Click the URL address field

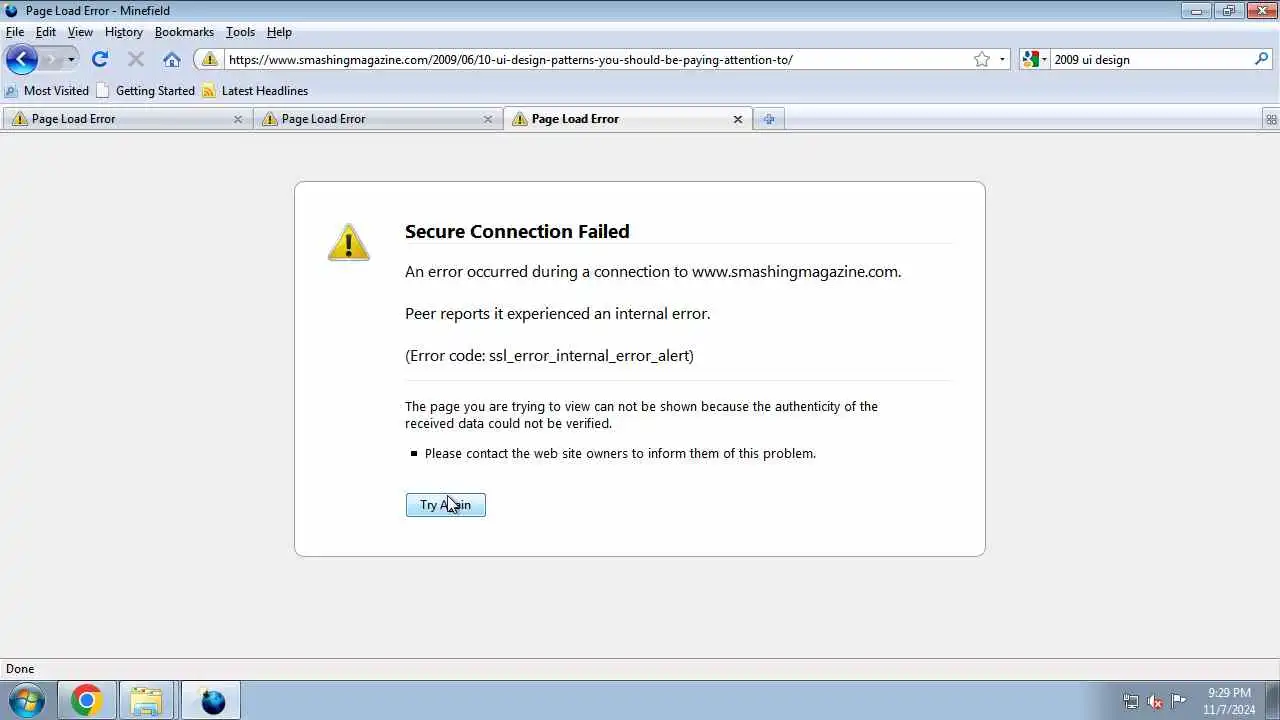click(x=597, y=59)
